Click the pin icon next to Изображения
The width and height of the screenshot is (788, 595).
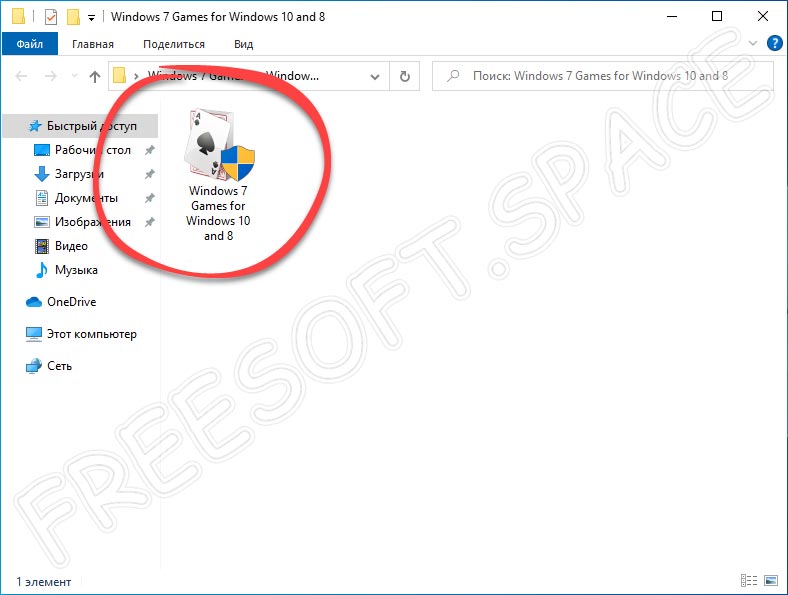point(150,222)
